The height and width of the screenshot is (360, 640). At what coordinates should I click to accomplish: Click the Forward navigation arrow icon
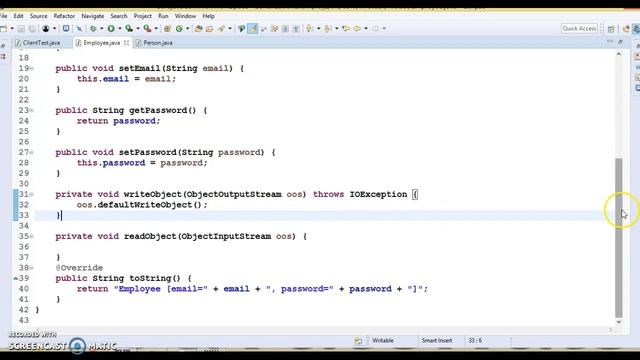coord(375,29)
